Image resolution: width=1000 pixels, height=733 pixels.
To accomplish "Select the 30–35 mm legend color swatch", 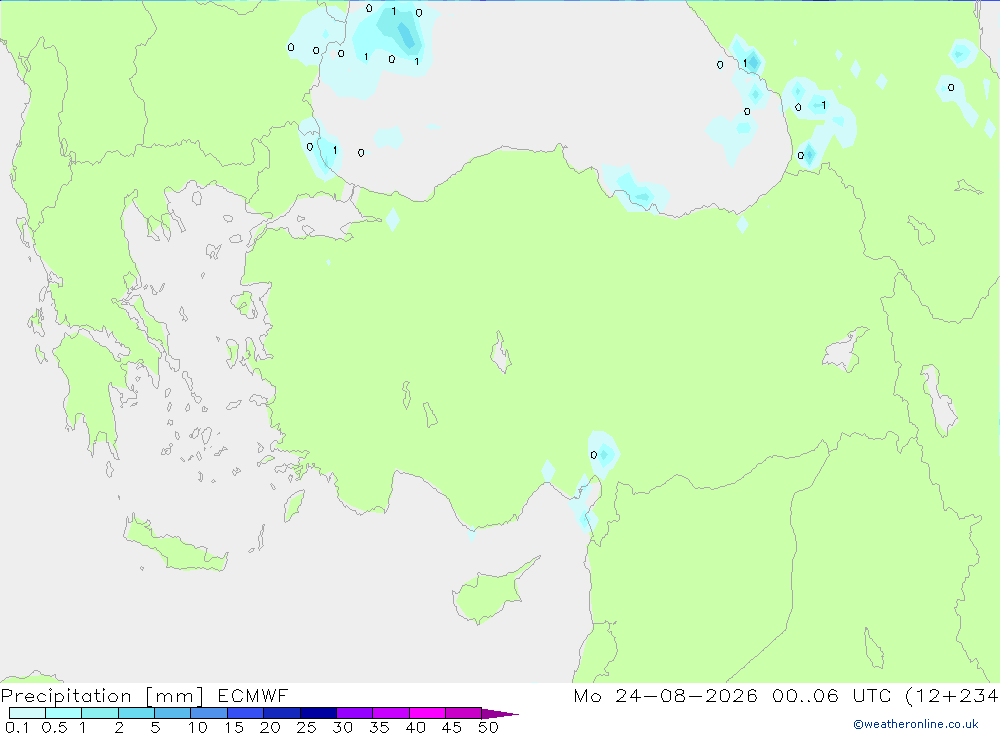I will [355, 713].
